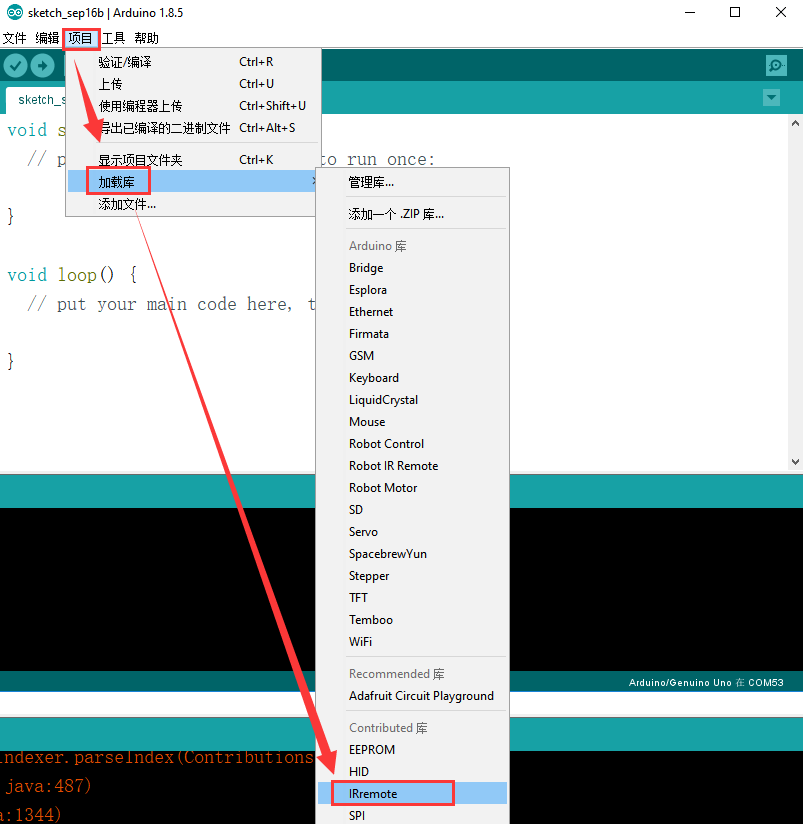This screenshot has width=803, height=824.
Task: Include the SD library
Action: pos(413,510)
